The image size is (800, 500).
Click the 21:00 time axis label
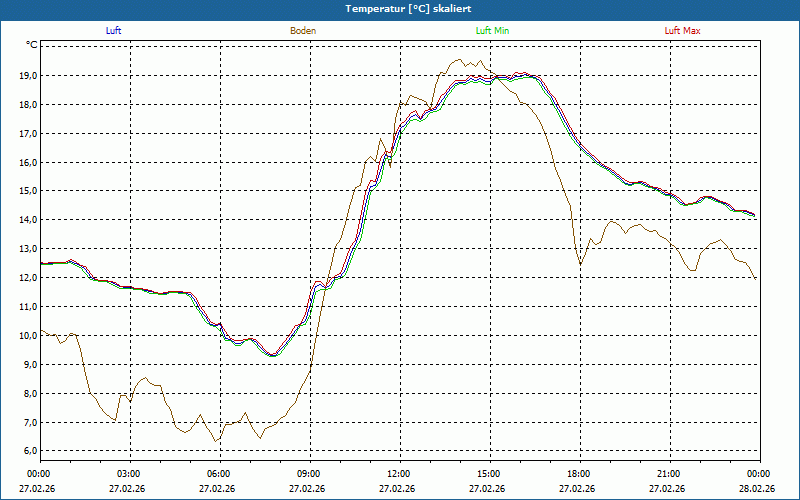[669, 474]
